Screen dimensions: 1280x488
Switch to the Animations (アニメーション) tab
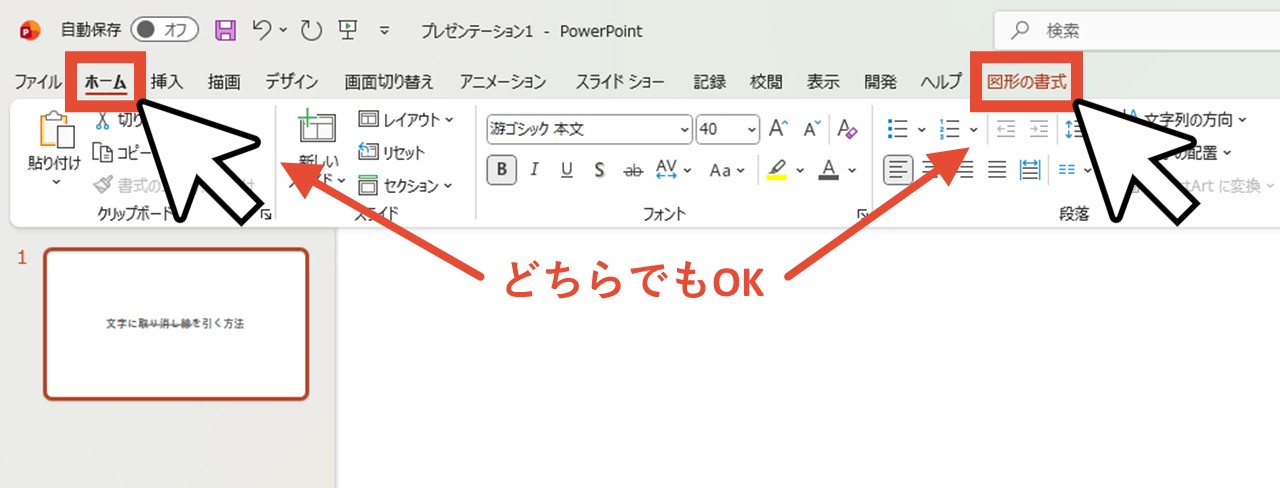[503, 82]
